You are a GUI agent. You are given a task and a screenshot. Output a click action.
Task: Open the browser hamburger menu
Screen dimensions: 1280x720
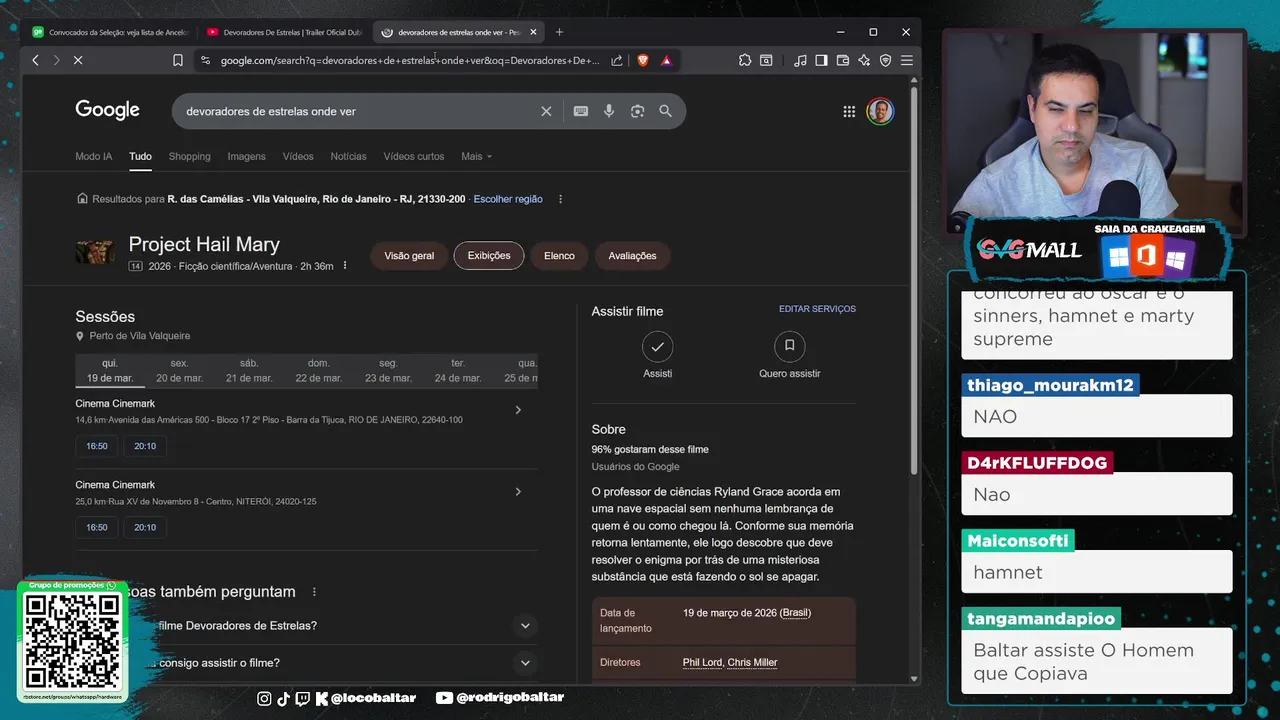click(907, 61)
